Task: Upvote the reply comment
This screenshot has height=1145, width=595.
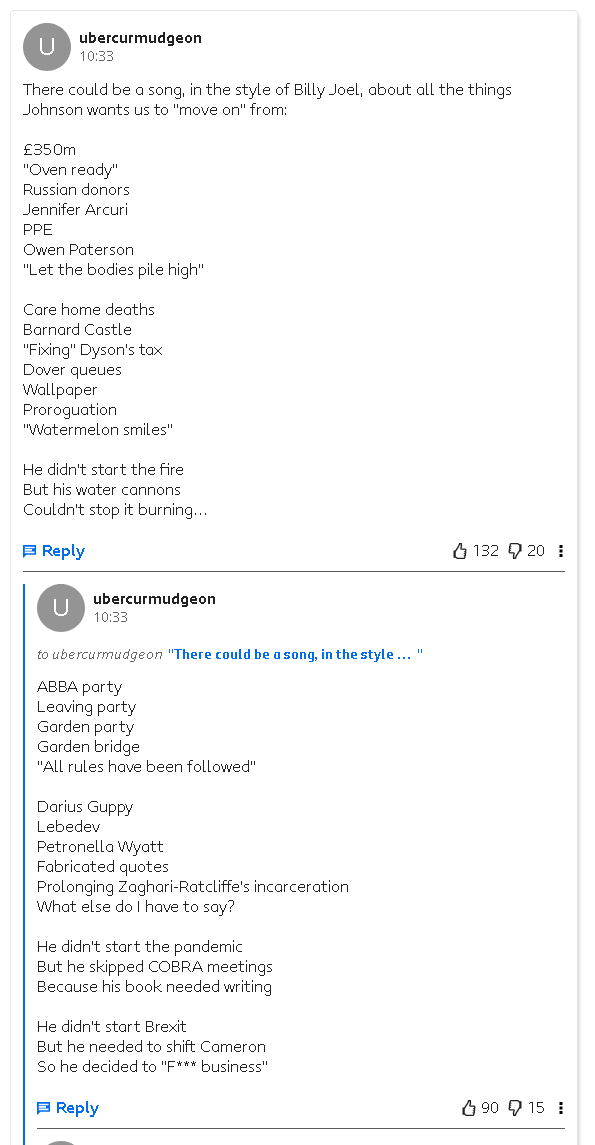Action: pos(468,1107)
